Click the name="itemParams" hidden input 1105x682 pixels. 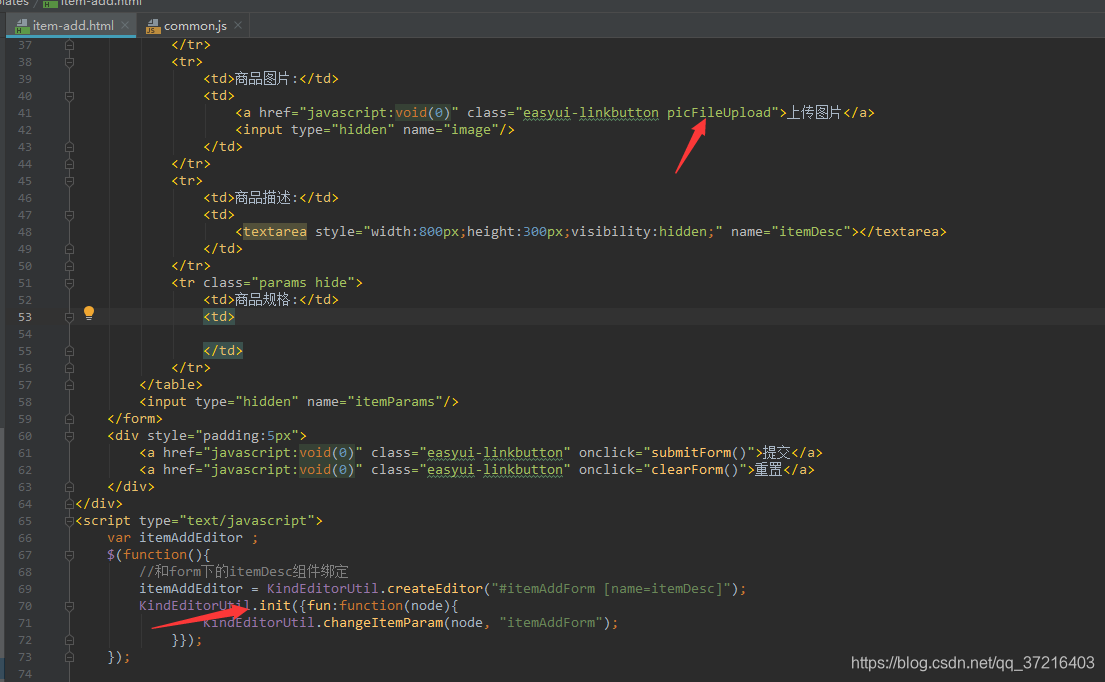pyautogui.click(x=299, y=402)
